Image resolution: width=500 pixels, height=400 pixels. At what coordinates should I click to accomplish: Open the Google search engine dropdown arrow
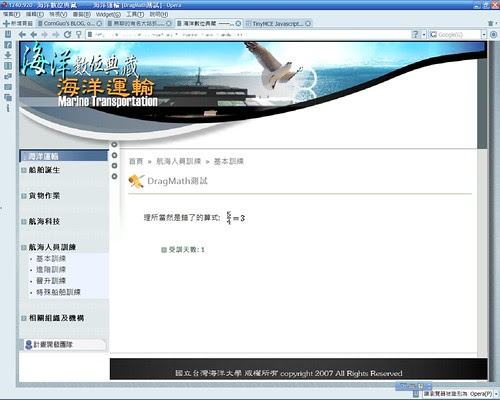point(484,34)
